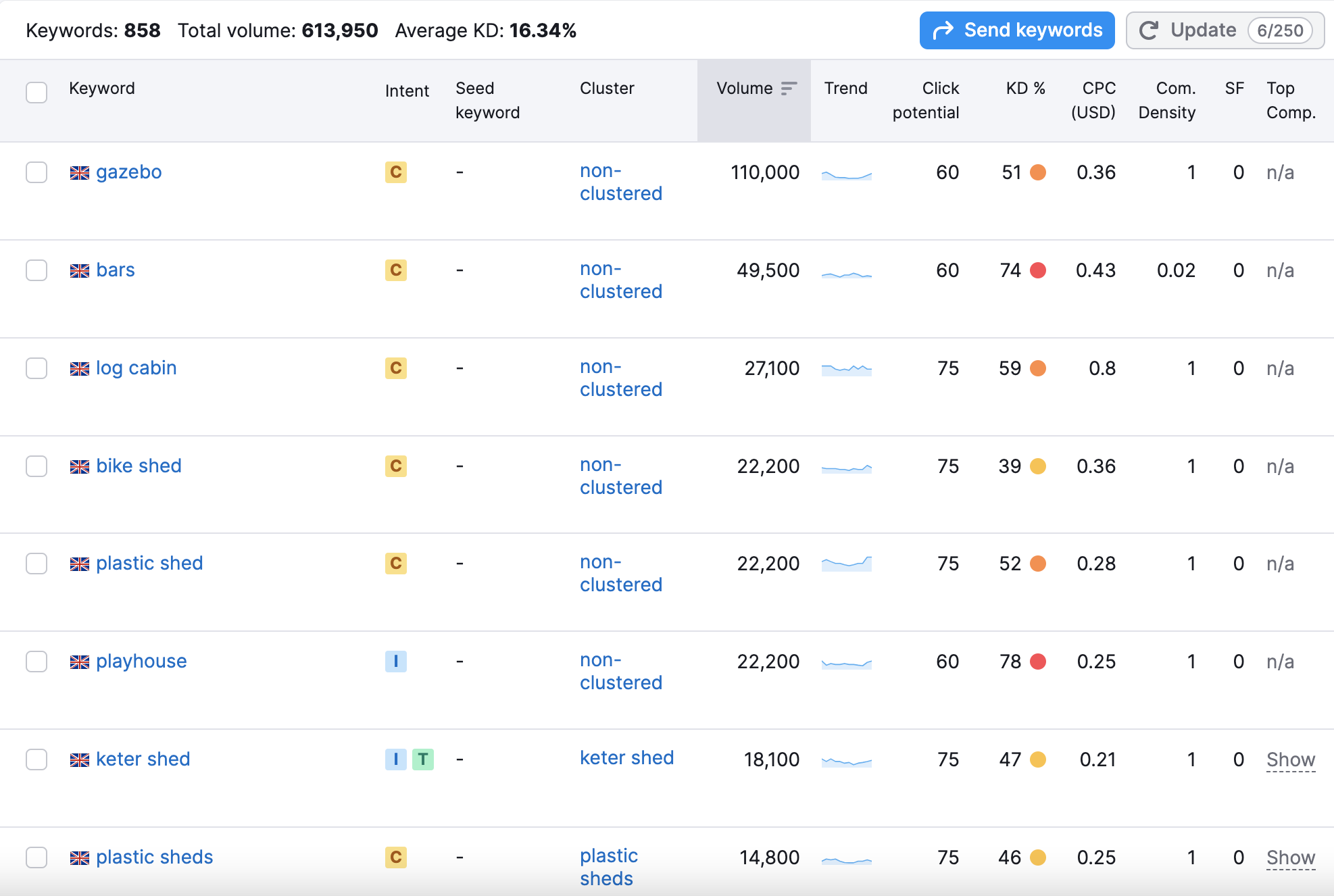Image resolution: width=1334 pixels, height=896 pixels.
Task: Click the orange KD dot for gazebo
Action: [x=1038, y=172]
